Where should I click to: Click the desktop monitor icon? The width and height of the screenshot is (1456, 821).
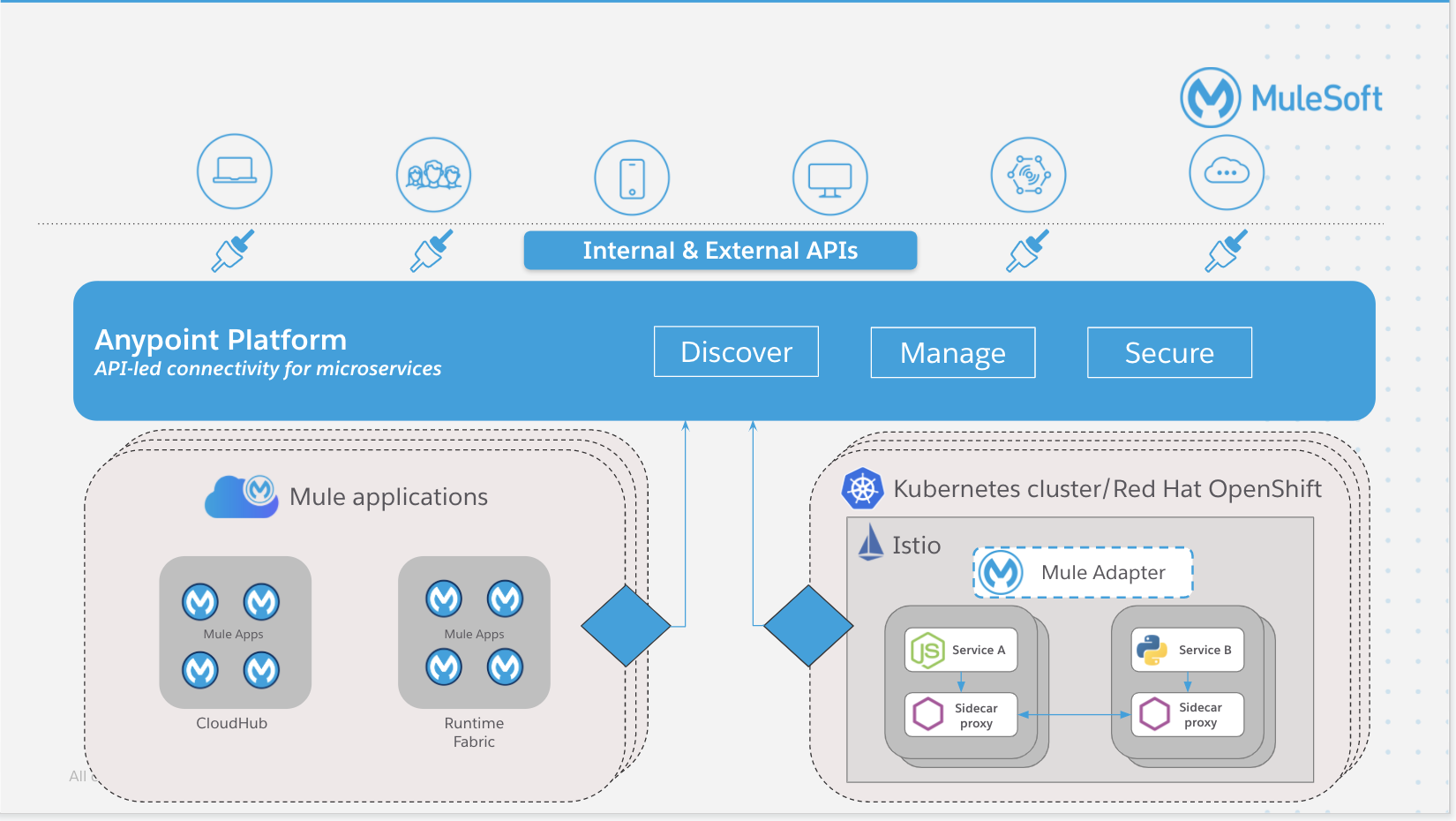(x=829, y=177)
